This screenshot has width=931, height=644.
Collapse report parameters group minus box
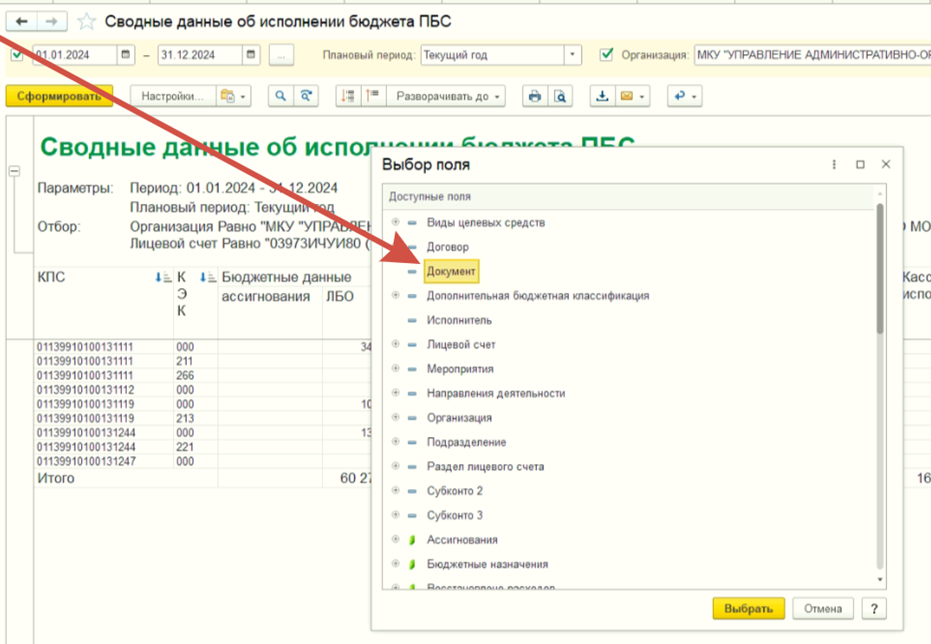14,171
